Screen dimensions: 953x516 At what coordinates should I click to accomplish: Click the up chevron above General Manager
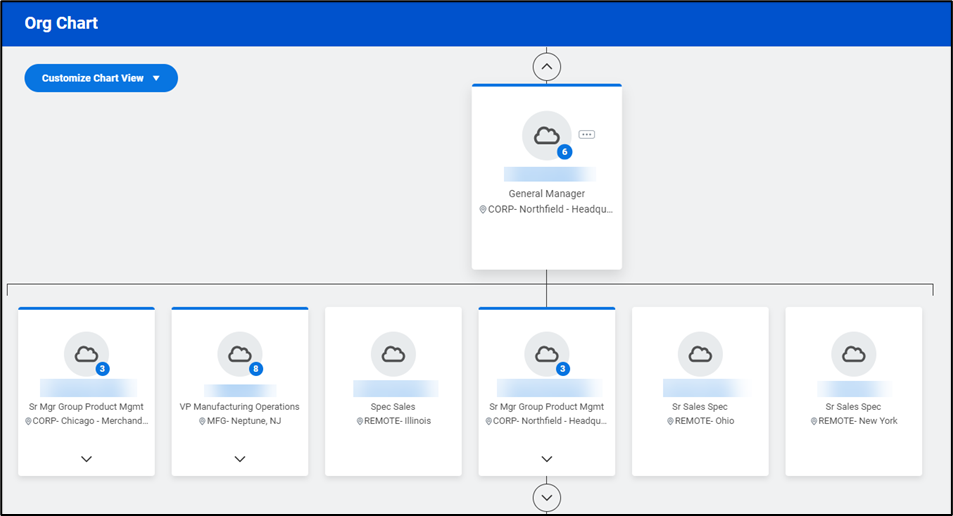point(546,67)
